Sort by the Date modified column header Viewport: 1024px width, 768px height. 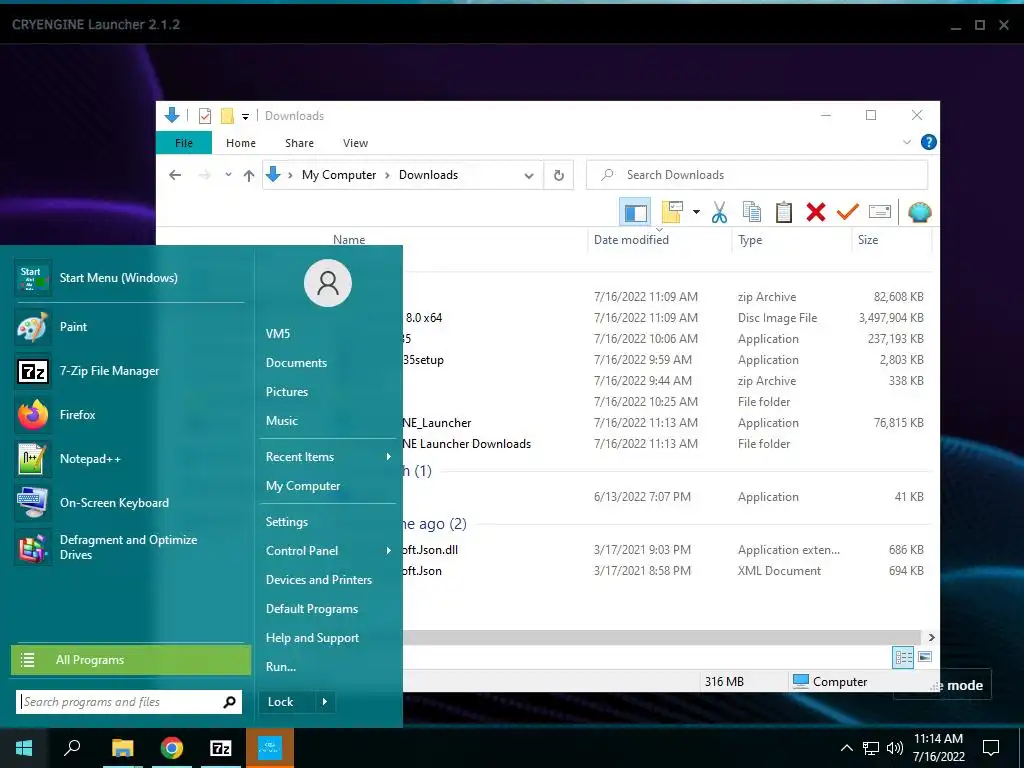click(631, 240)
